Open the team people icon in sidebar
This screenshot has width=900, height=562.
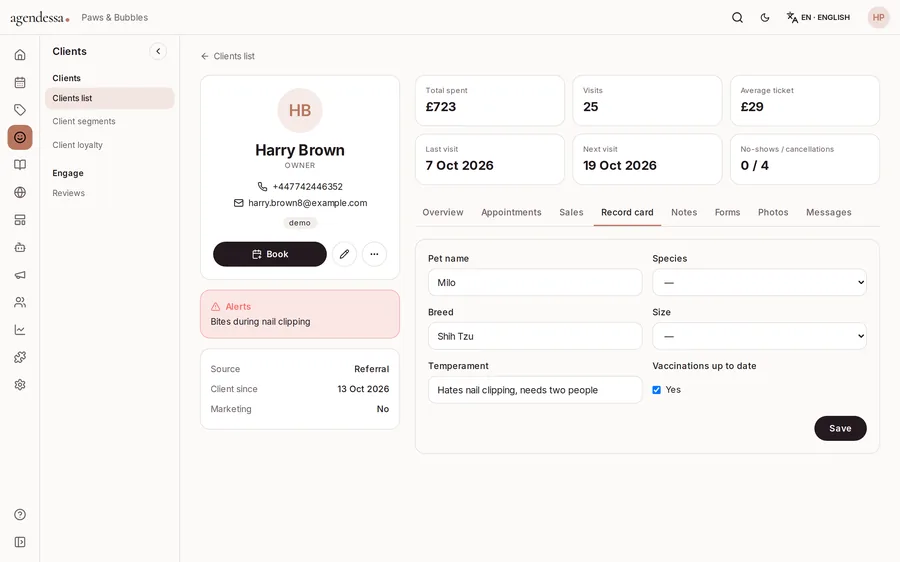pyautogui.click(x=20, y=302)
